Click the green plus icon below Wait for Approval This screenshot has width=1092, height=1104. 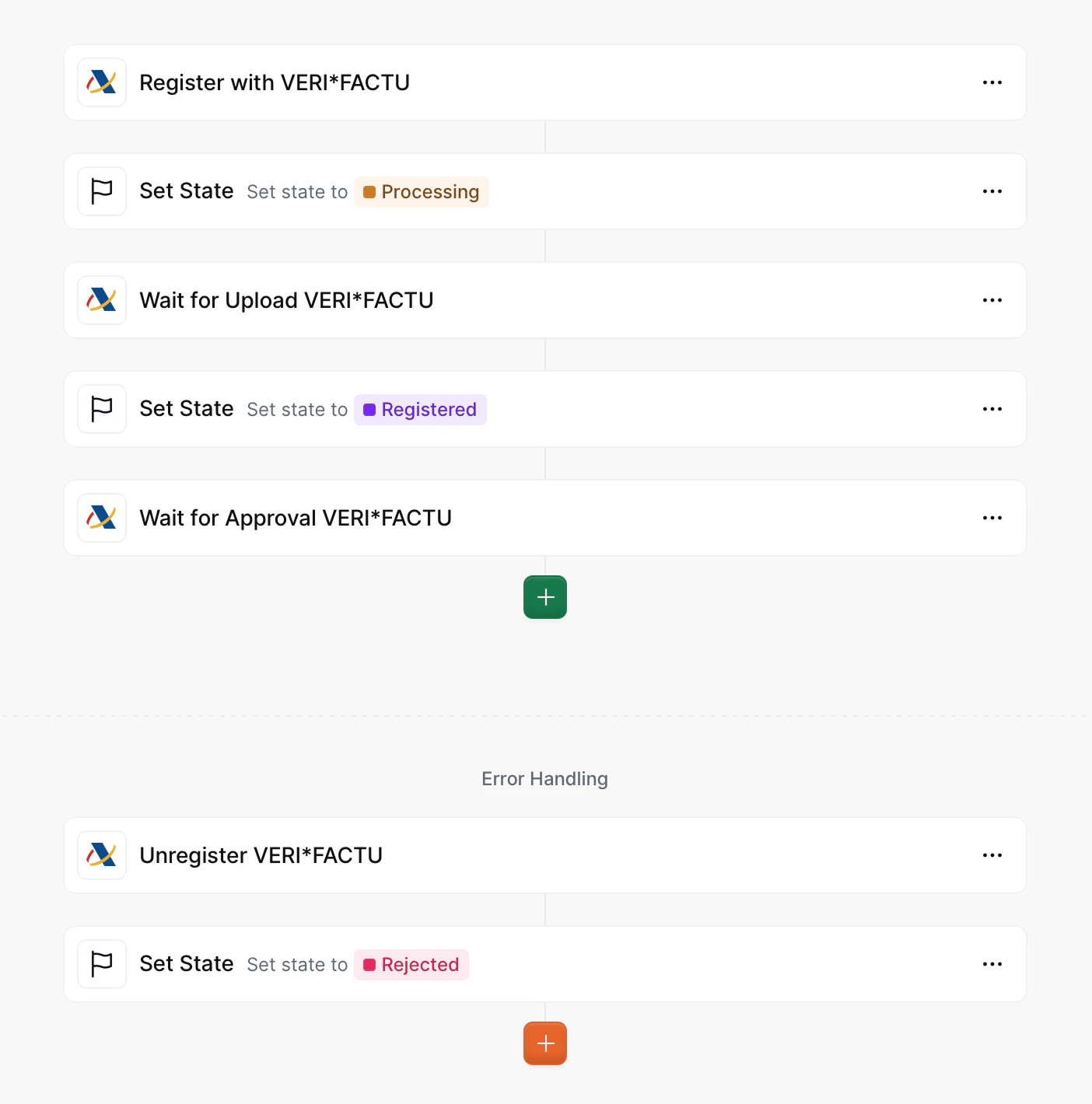[544, 596]
